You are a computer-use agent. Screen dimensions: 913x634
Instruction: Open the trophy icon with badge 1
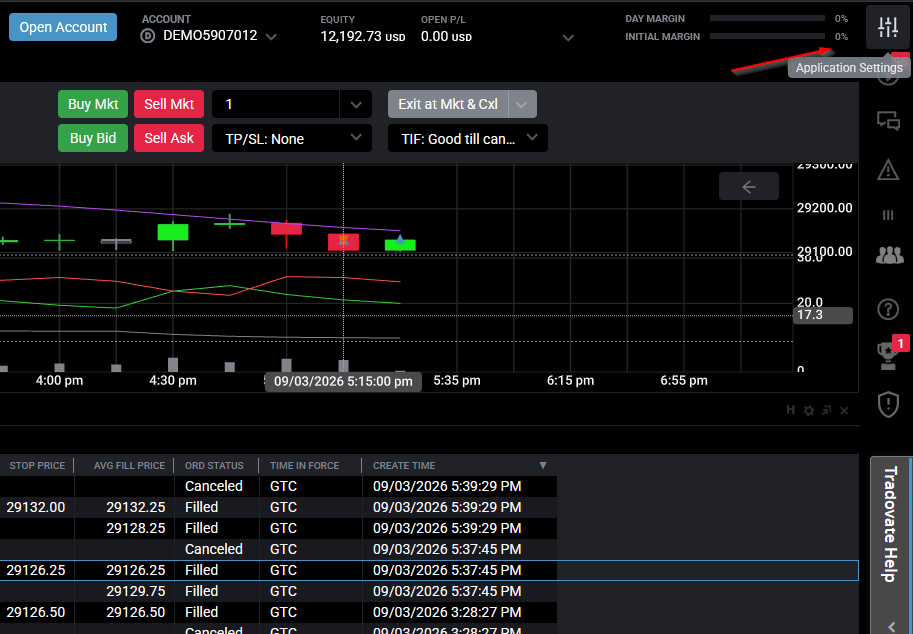coord(888,355)
